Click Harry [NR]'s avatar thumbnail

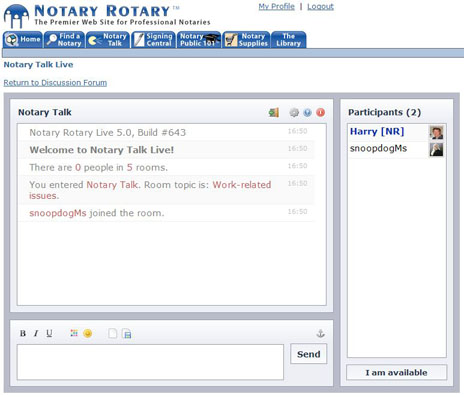point(436,132)
